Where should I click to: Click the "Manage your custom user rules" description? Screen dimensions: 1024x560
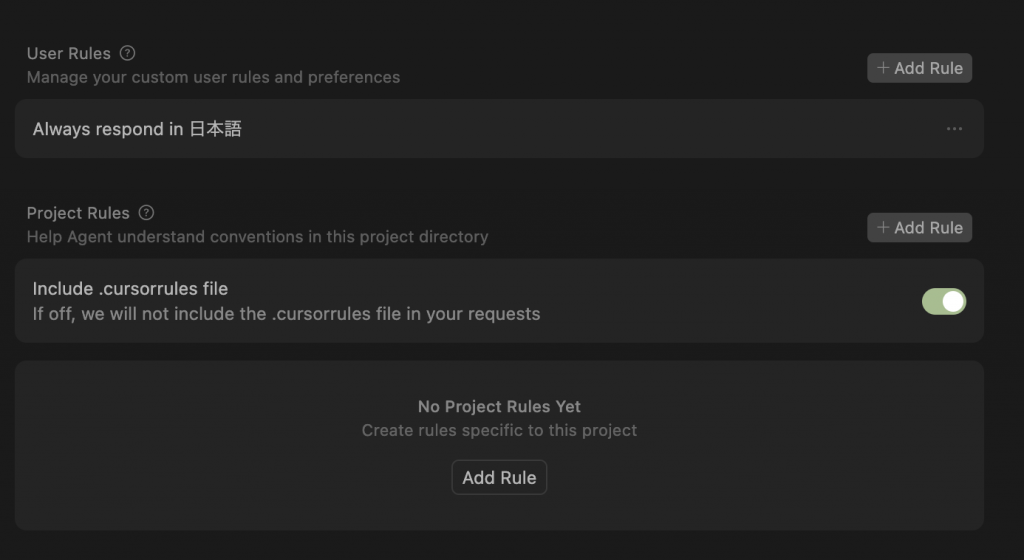(x=213, y=77)
